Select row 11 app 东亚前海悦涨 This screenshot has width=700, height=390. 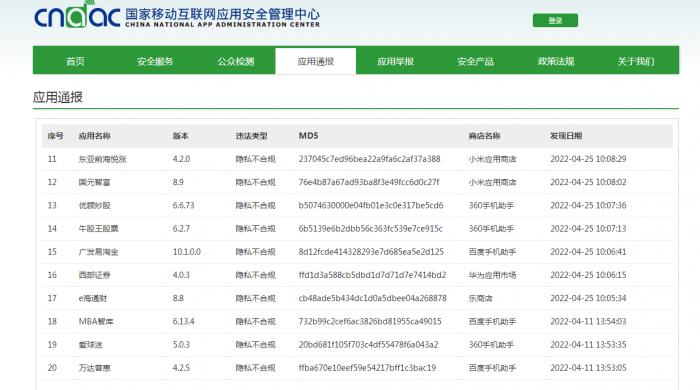coord(103,159)
